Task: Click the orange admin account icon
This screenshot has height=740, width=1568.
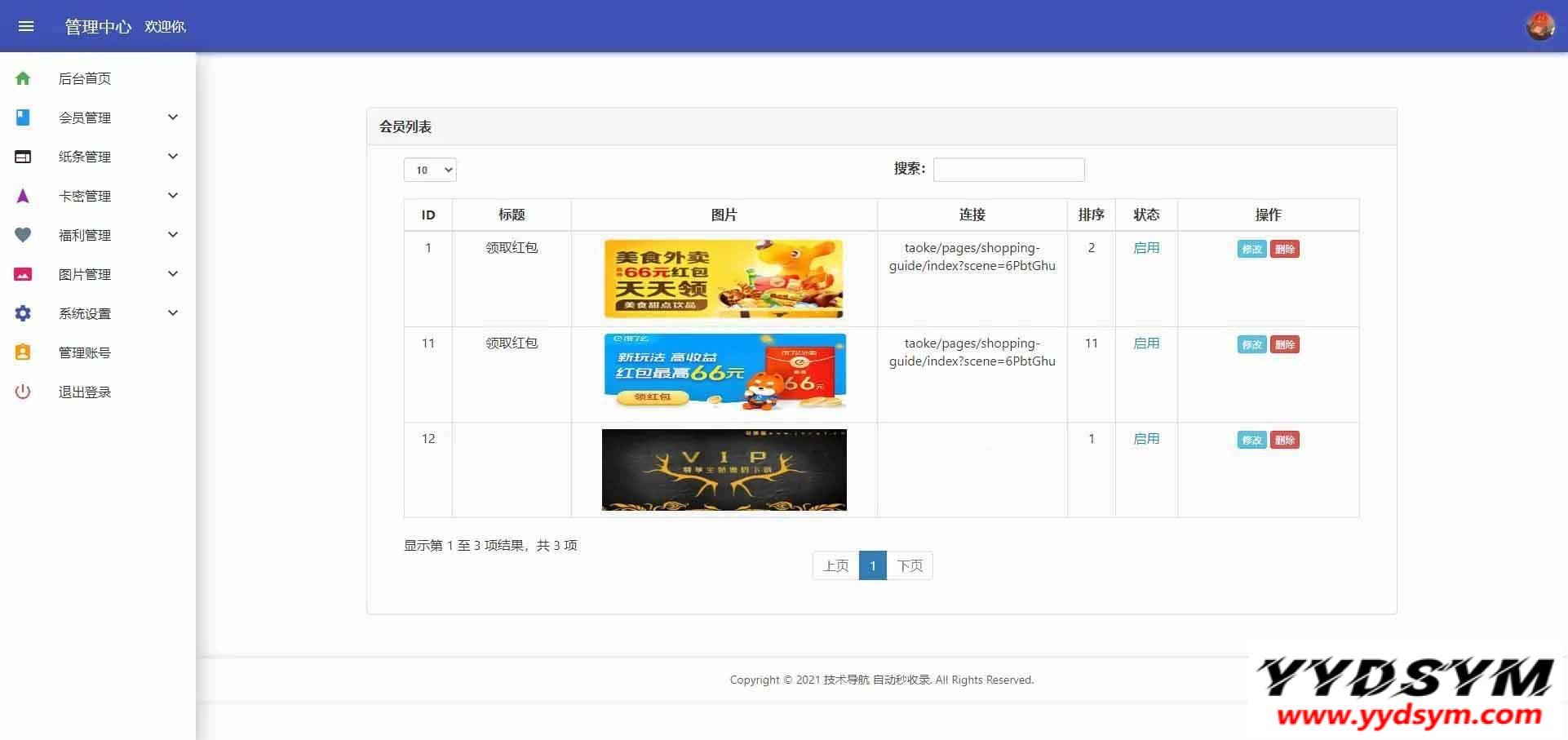Action: click(23, 352)
